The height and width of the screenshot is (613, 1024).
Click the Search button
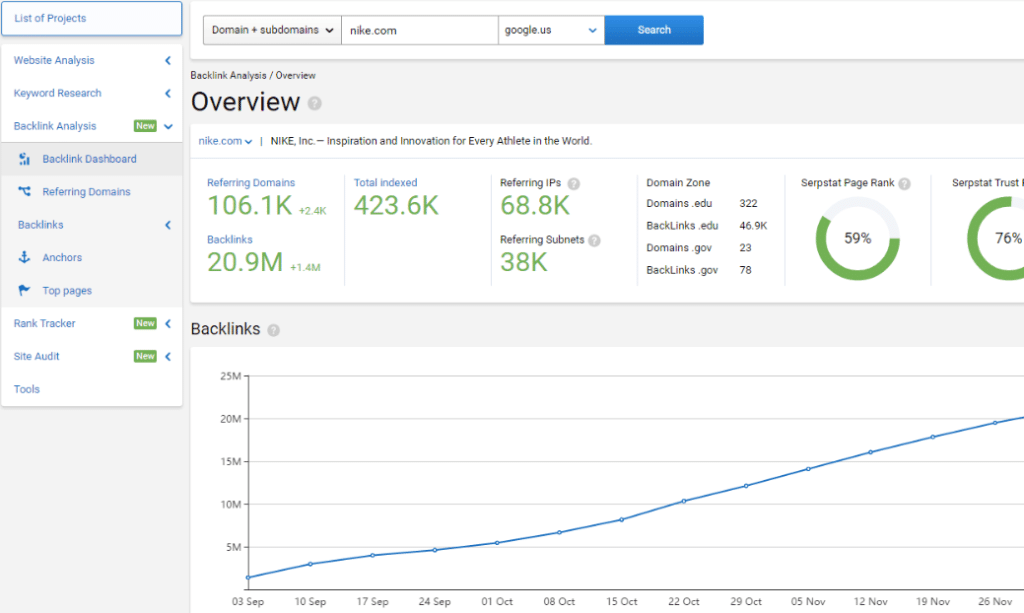654,30
